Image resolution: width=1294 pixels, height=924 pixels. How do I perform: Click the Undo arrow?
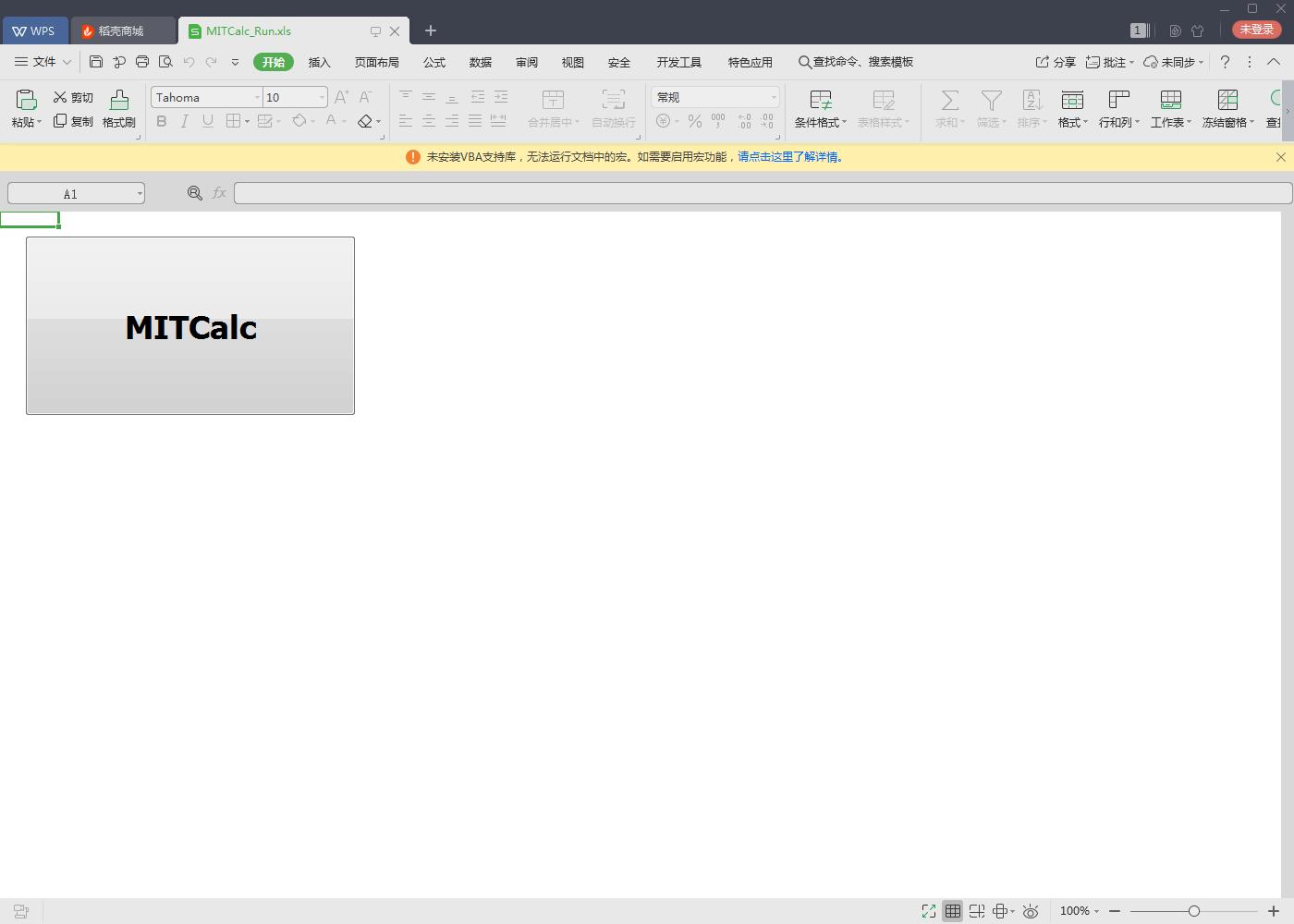(x=189, y=62)
